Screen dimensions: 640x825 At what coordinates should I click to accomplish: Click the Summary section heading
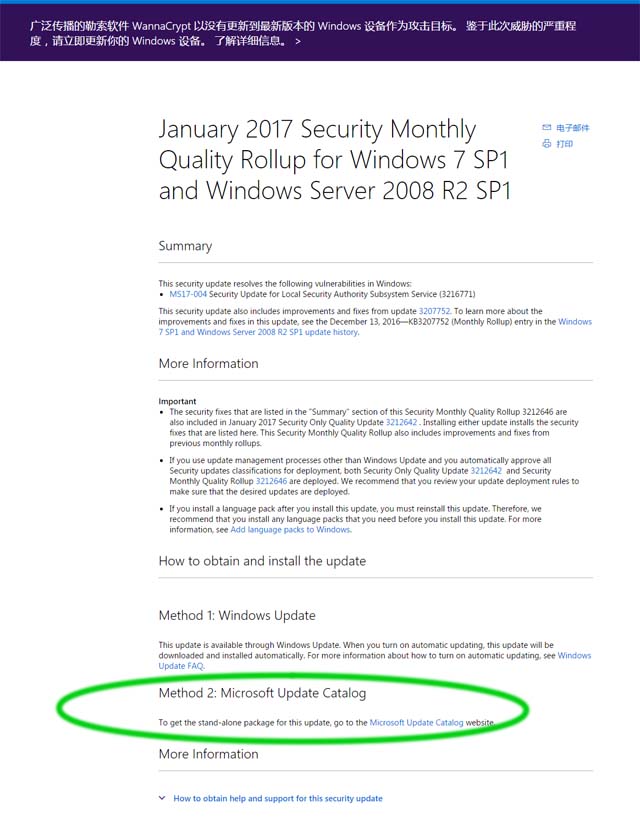point(185,246)
